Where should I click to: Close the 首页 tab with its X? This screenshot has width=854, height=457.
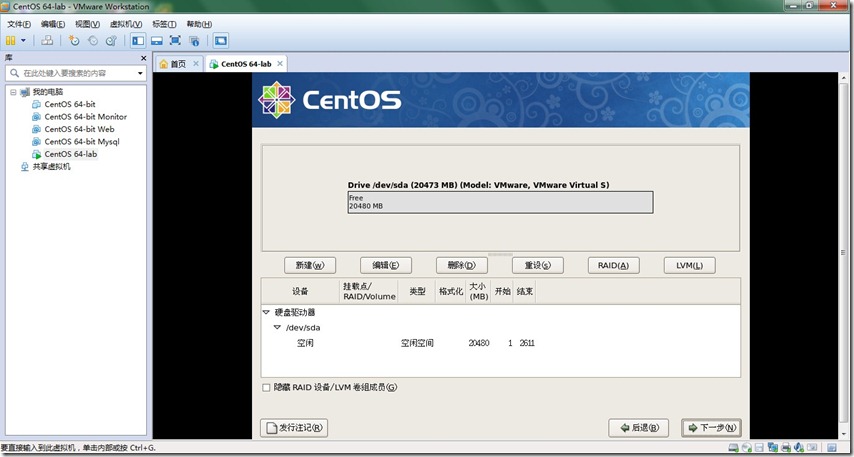pyautogui.click(x=196, y=64)
